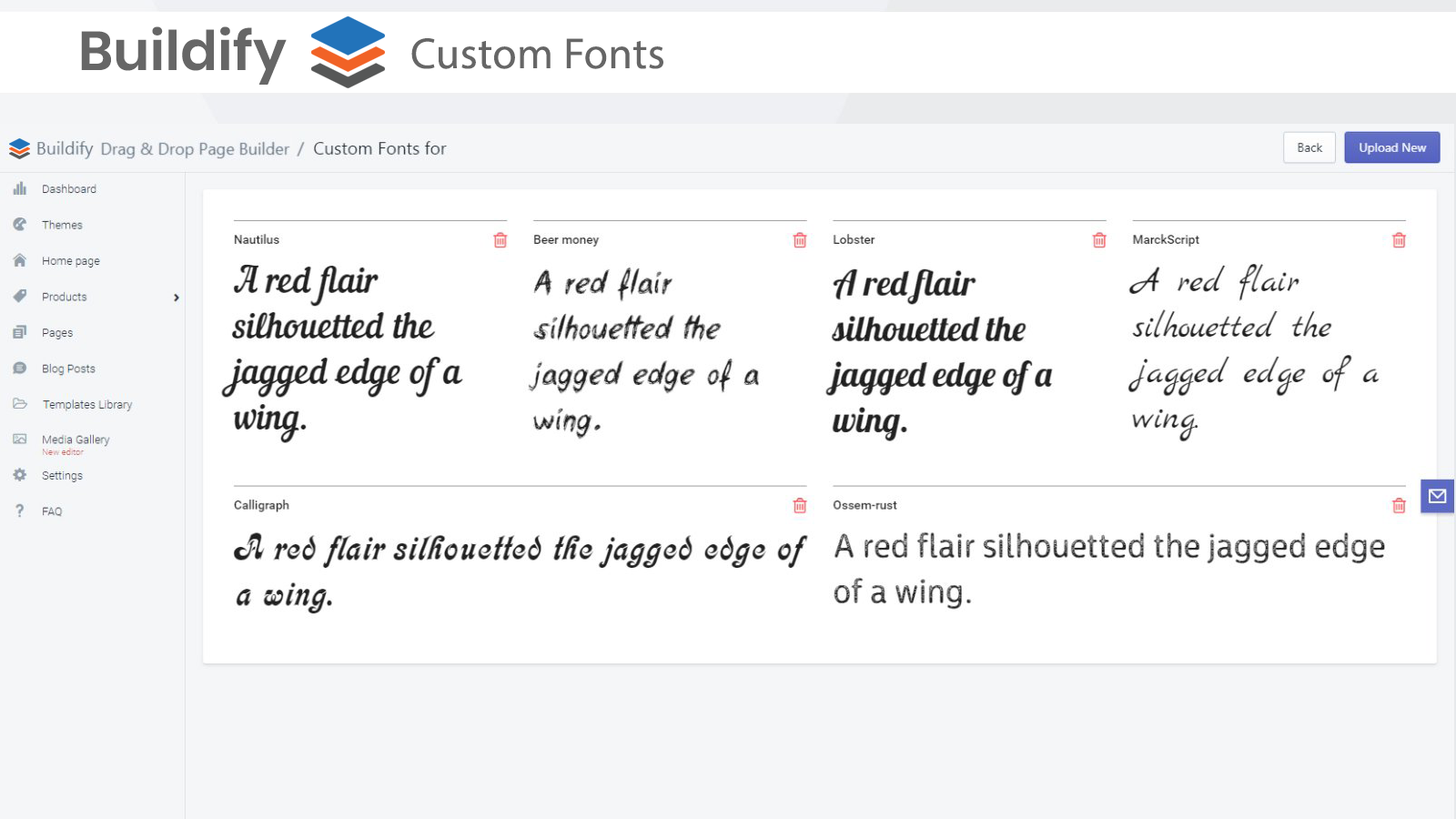This screenshot has width=1456, height=819.
Task: Delete the Beer money font
Action: click(800, 240)
